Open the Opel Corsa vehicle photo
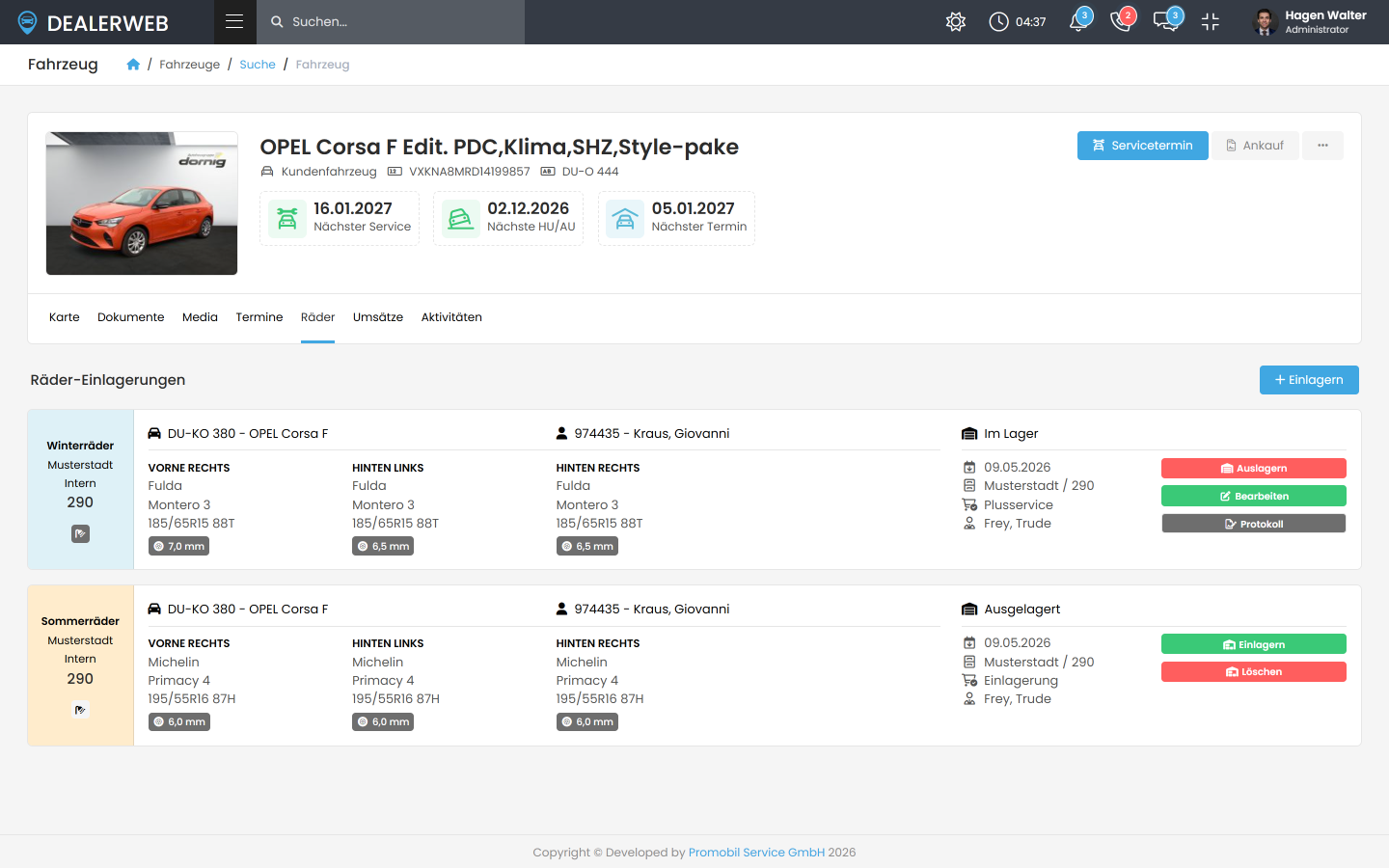This screenshot has width=1389, height=868. (142, 203)
